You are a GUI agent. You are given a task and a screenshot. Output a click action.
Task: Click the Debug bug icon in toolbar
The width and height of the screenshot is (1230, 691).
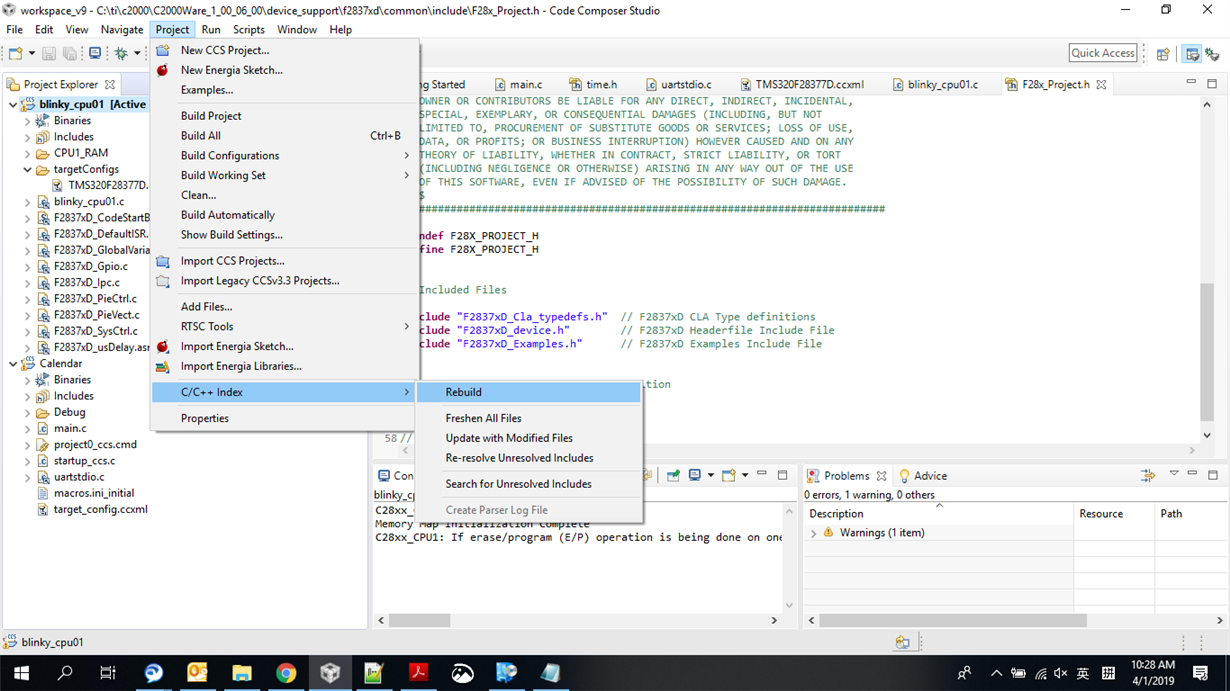point(121,53)
